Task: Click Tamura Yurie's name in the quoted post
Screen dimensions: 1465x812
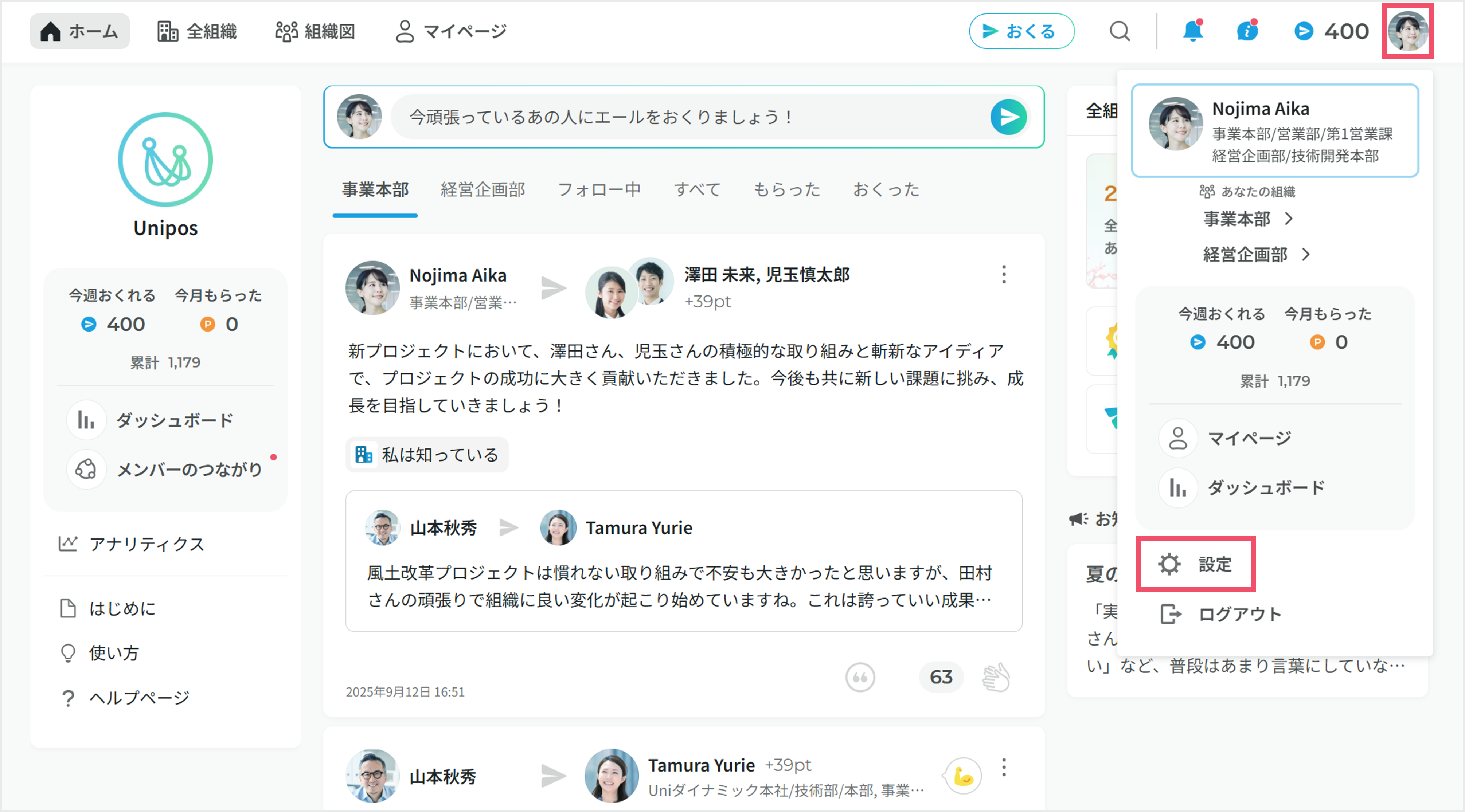Action: [x=639, y=528]
